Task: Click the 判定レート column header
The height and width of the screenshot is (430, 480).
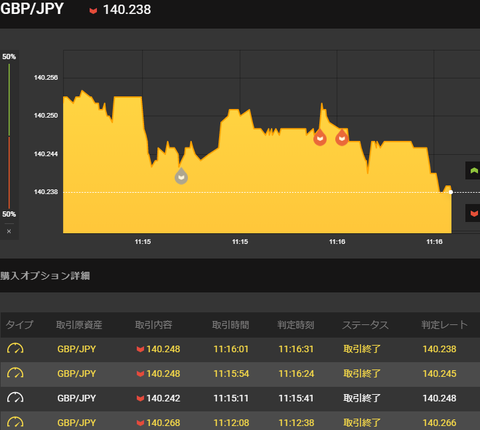Action: (444, 325)
